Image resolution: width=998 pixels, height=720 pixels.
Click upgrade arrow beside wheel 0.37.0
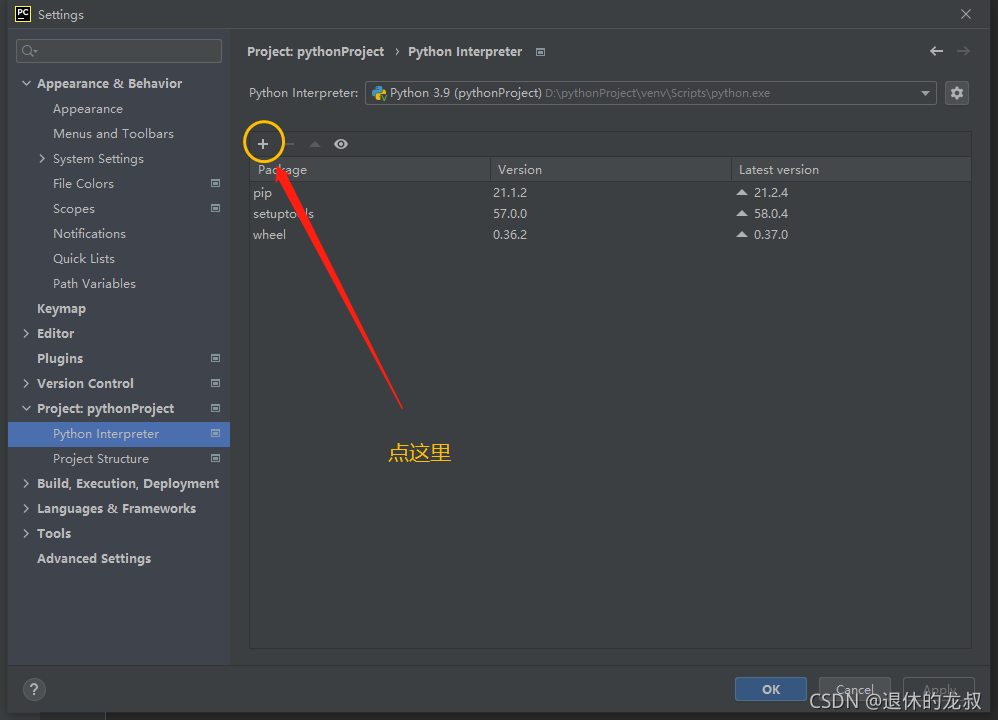(741, 234)
